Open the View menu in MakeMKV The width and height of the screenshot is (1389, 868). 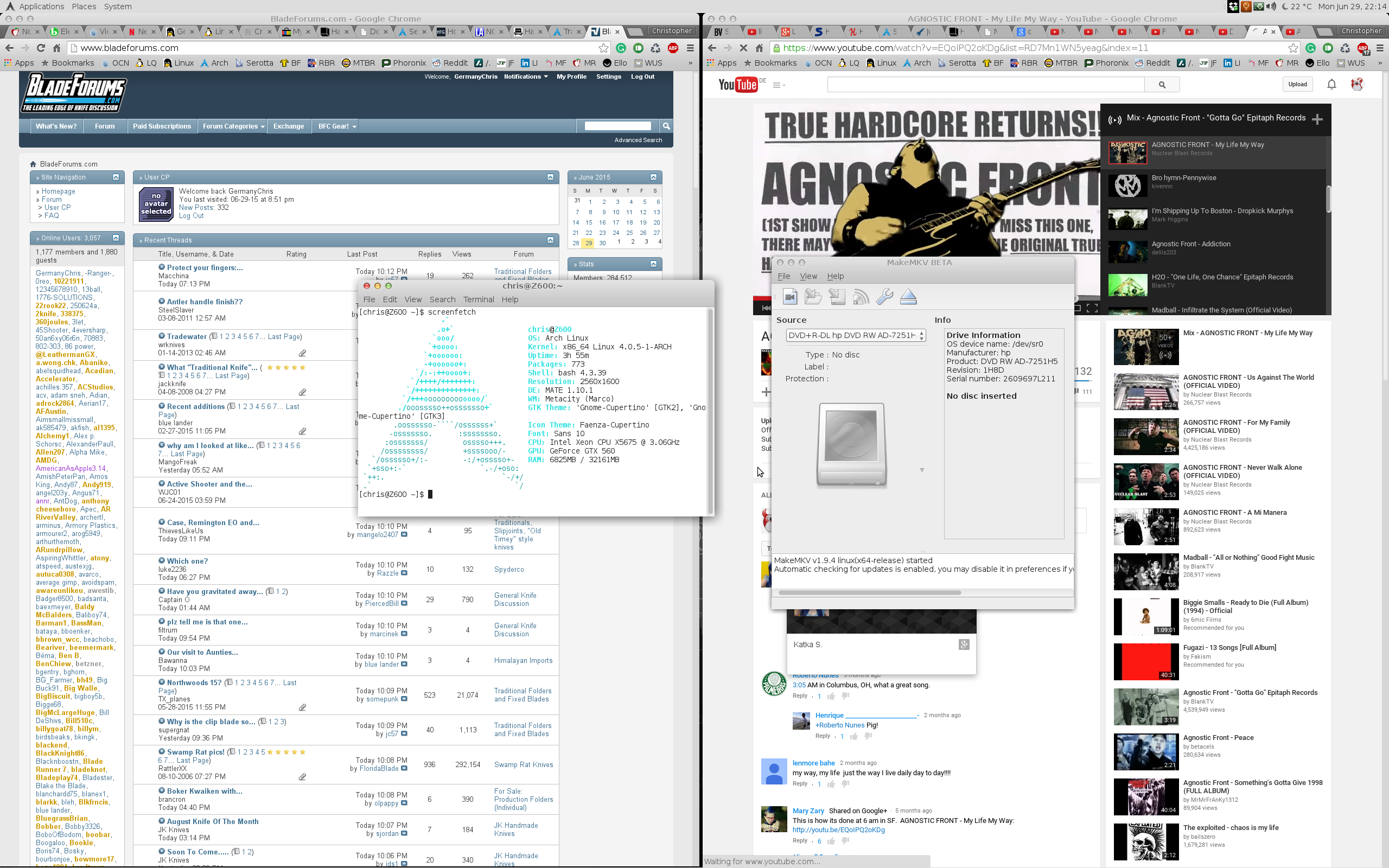(808, 276)
